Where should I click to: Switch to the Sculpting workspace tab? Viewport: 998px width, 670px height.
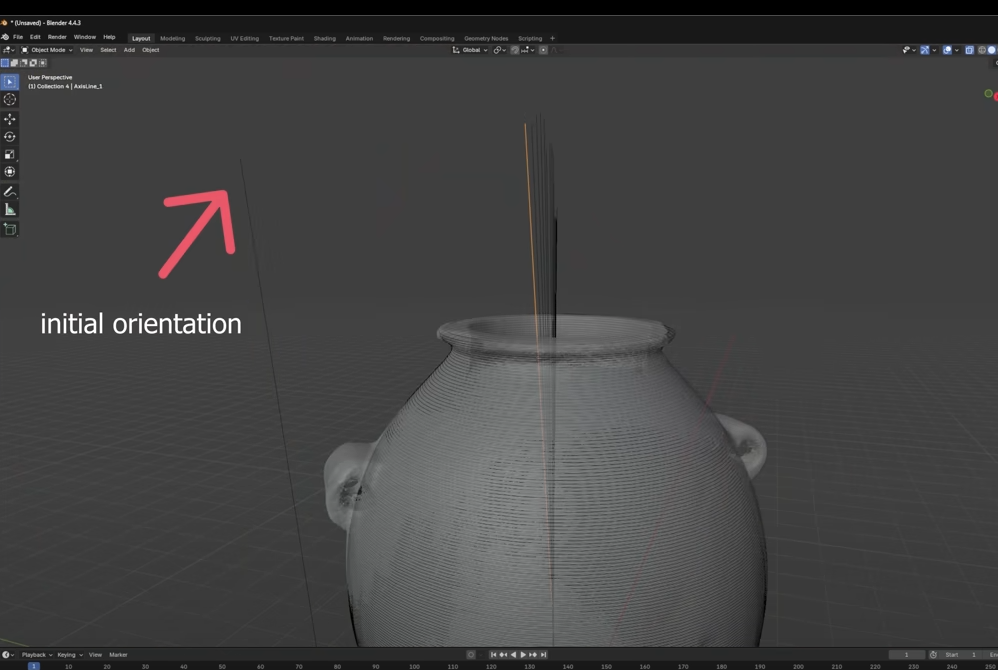pos(207,38)
